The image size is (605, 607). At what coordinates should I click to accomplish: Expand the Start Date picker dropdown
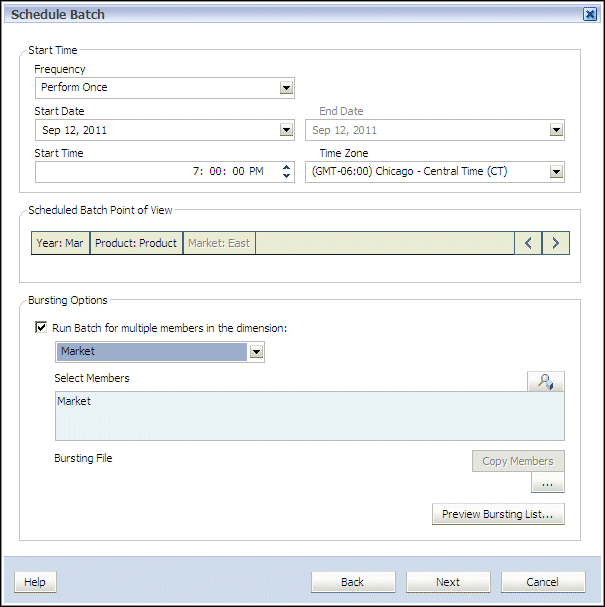pos(286,130)
